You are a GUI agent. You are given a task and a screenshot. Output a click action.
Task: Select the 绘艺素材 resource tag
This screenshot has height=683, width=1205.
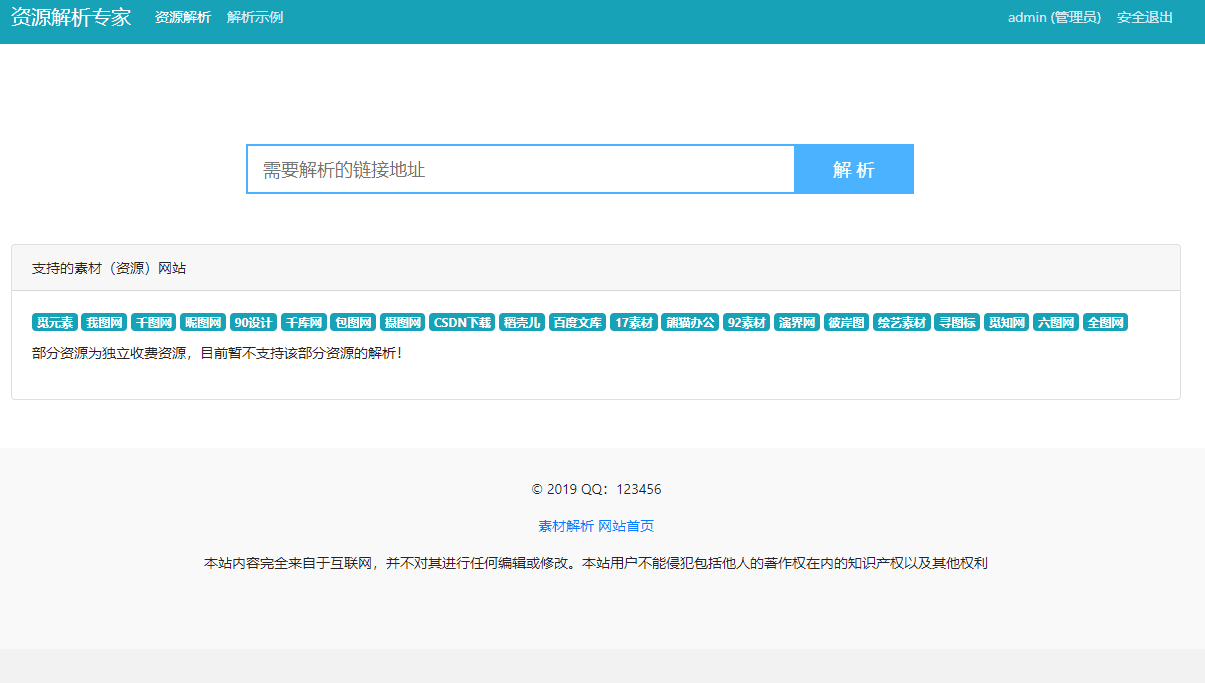click(x=902, y=322)
